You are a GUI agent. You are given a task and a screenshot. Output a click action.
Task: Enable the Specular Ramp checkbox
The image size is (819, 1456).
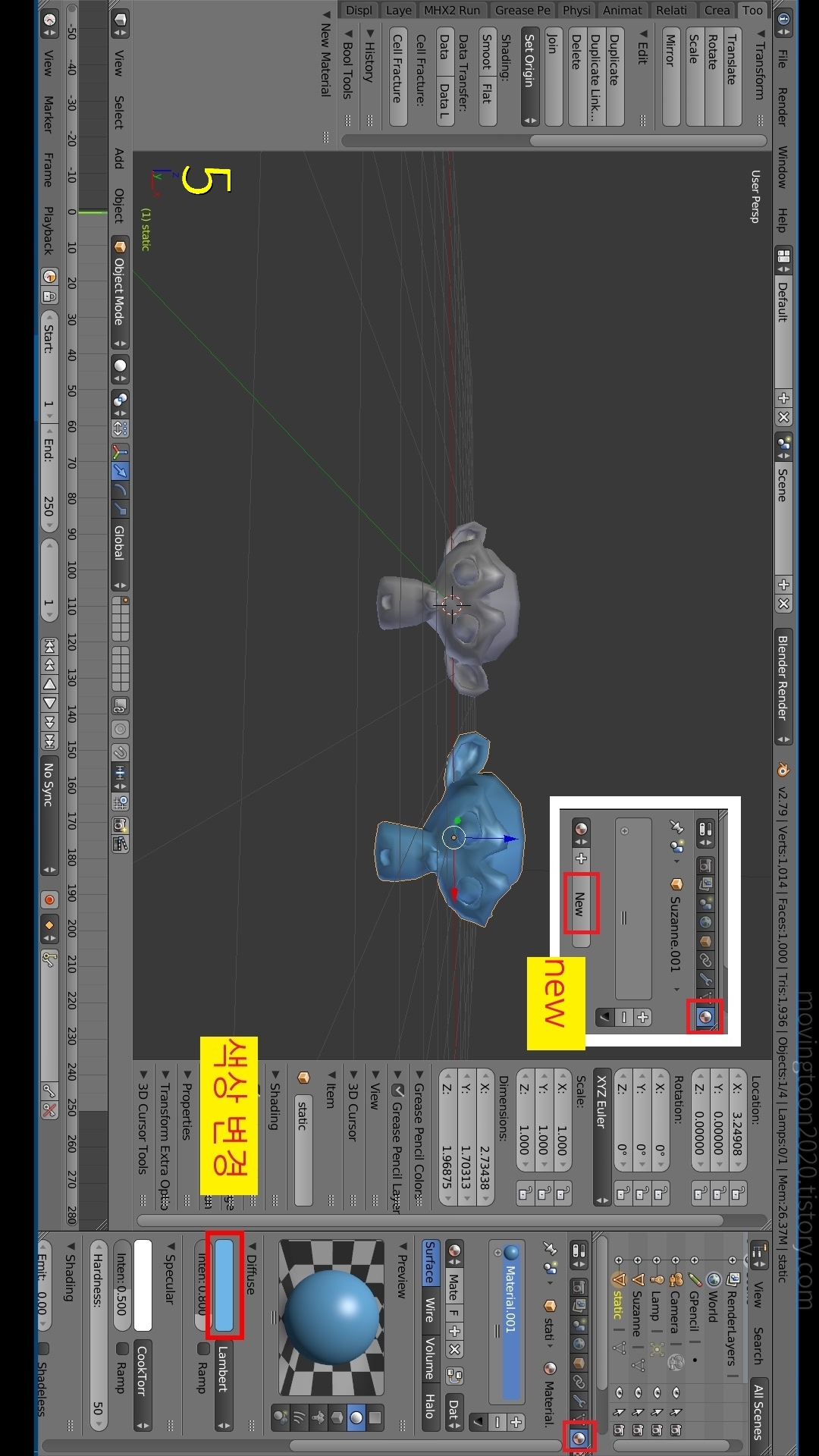pyautogui.click(x=121, y=1349)
